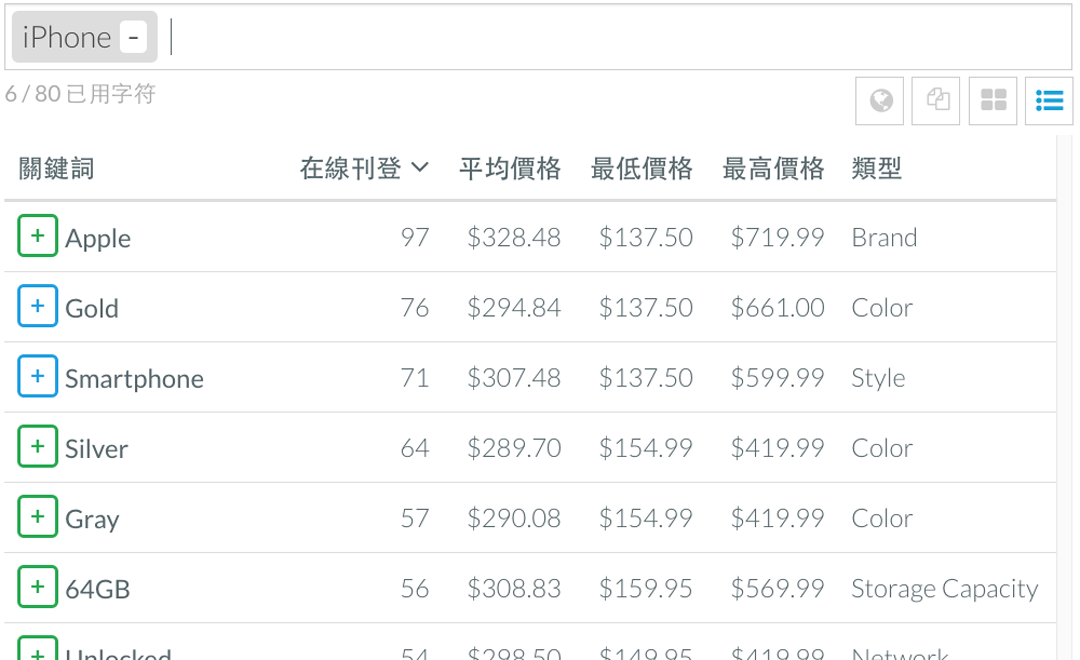Click the $294.84 average price

pos(514,308)
